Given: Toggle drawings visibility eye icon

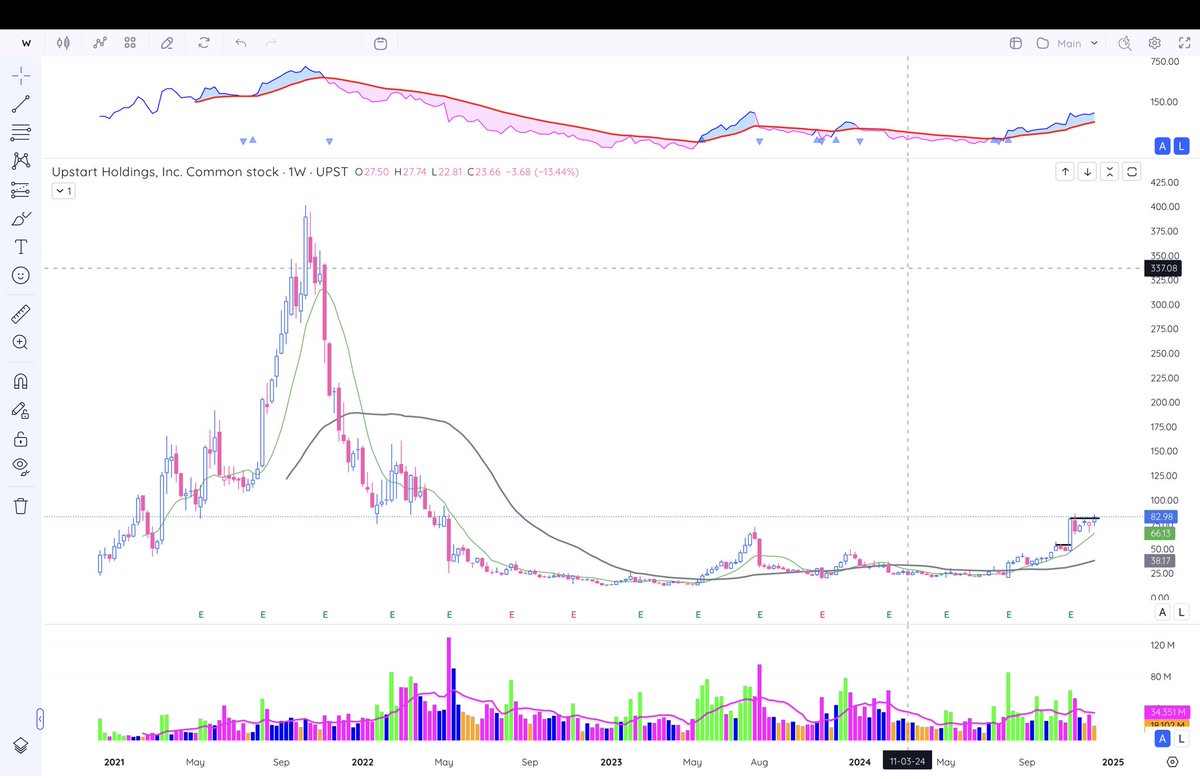Looking at the screenshot, I should (x=21, y=466).
